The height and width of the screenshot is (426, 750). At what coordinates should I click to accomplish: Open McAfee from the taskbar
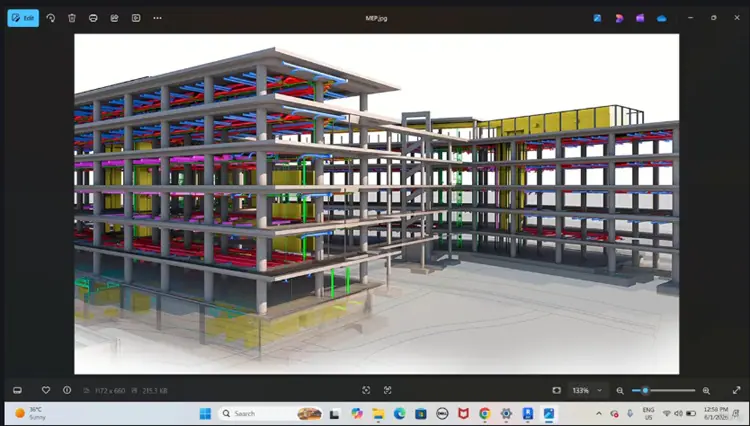tap(463, 414)
